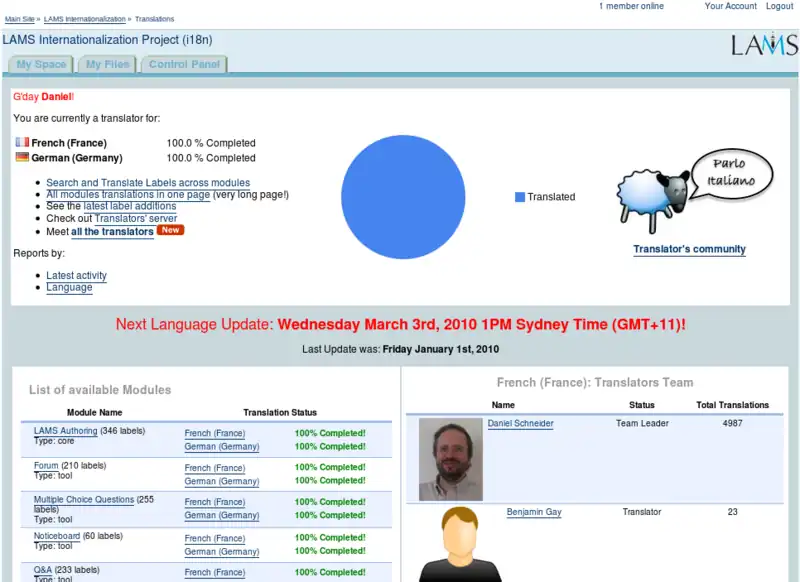This screenshot has width=800, height=582.
Task: Click the blue pie chart
Action: (x=403, y=197)
